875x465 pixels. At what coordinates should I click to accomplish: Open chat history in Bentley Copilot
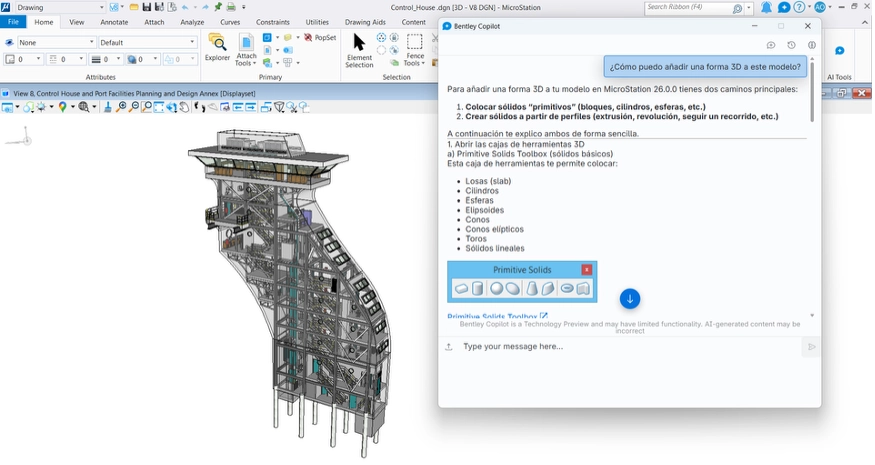coord(791,45)
